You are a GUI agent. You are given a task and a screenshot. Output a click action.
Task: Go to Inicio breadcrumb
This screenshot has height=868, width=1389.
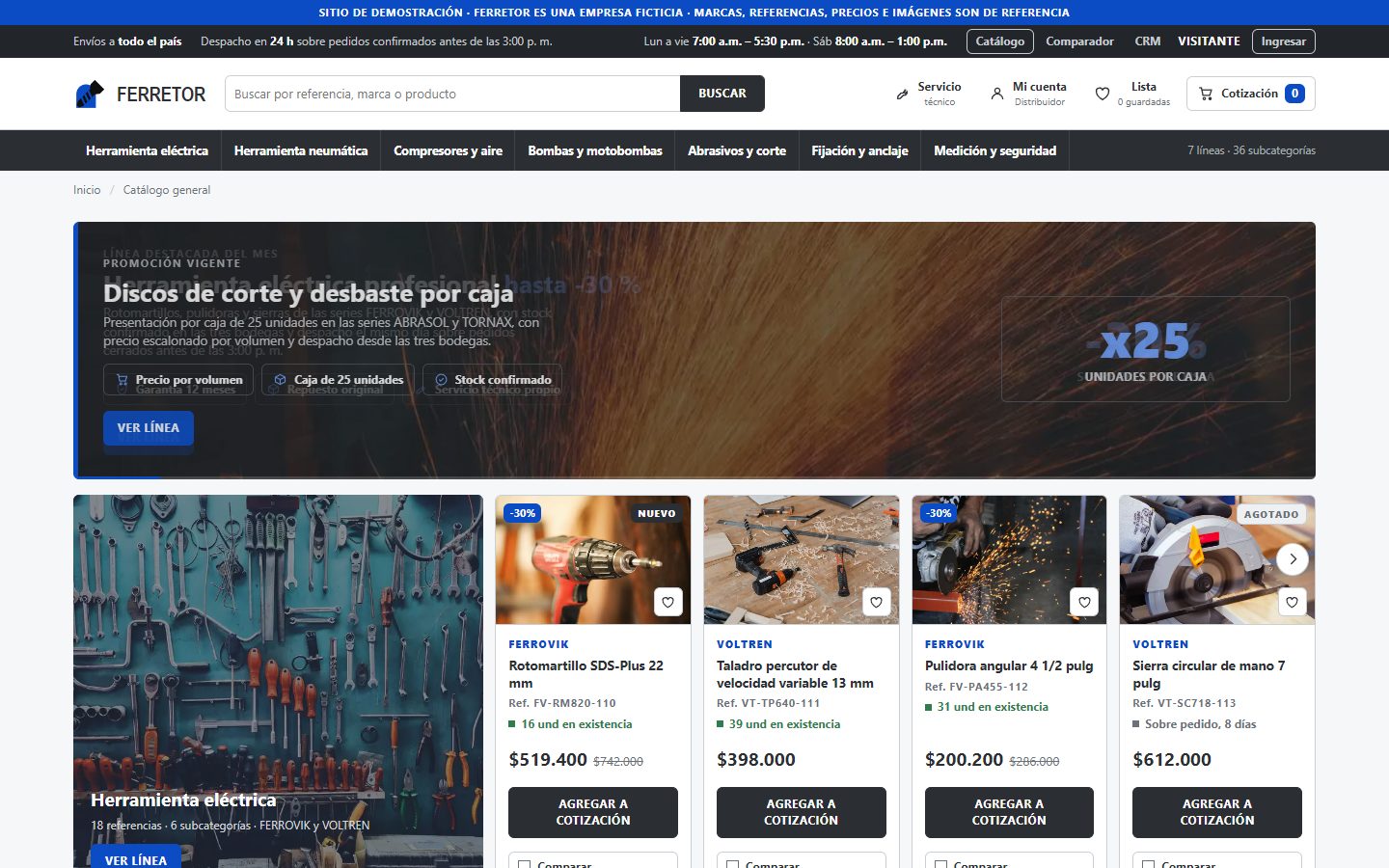pos(87,190)
